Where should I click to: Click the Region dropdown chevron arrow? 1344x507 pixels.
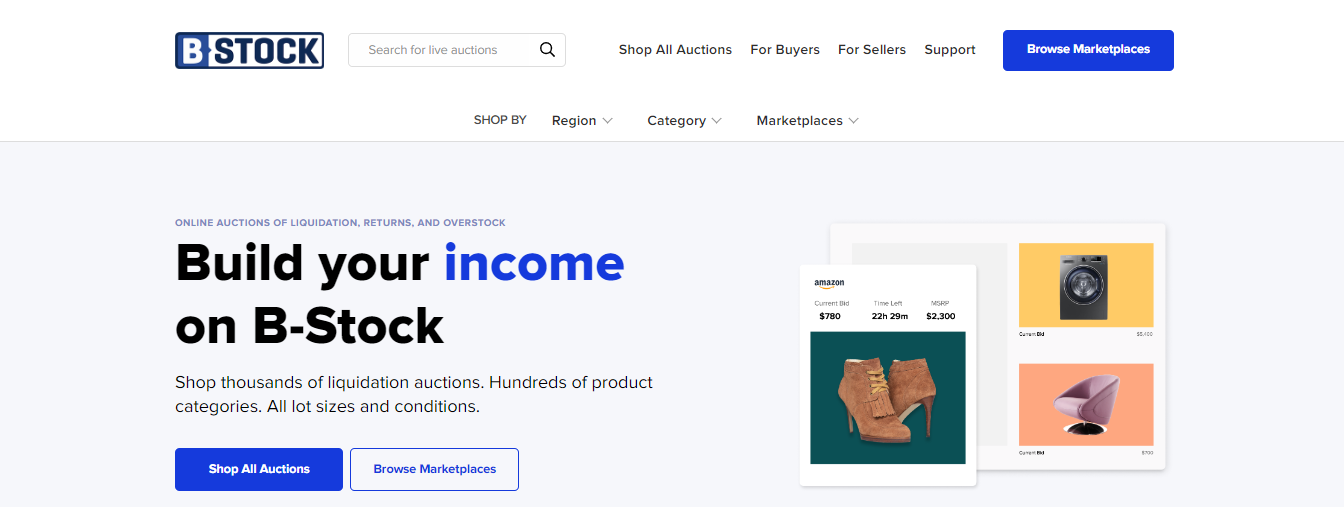[607, 121]
